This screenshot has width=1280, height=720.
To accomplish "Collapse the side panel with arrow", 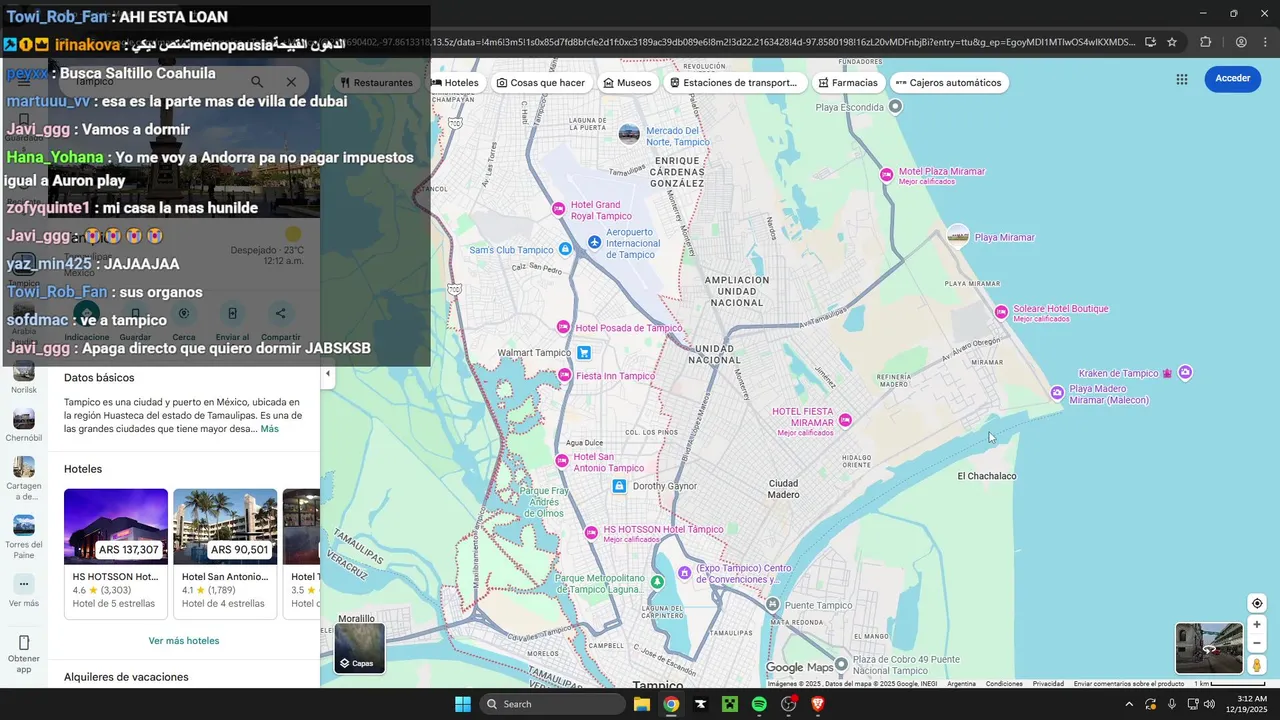I will [327, 373].
